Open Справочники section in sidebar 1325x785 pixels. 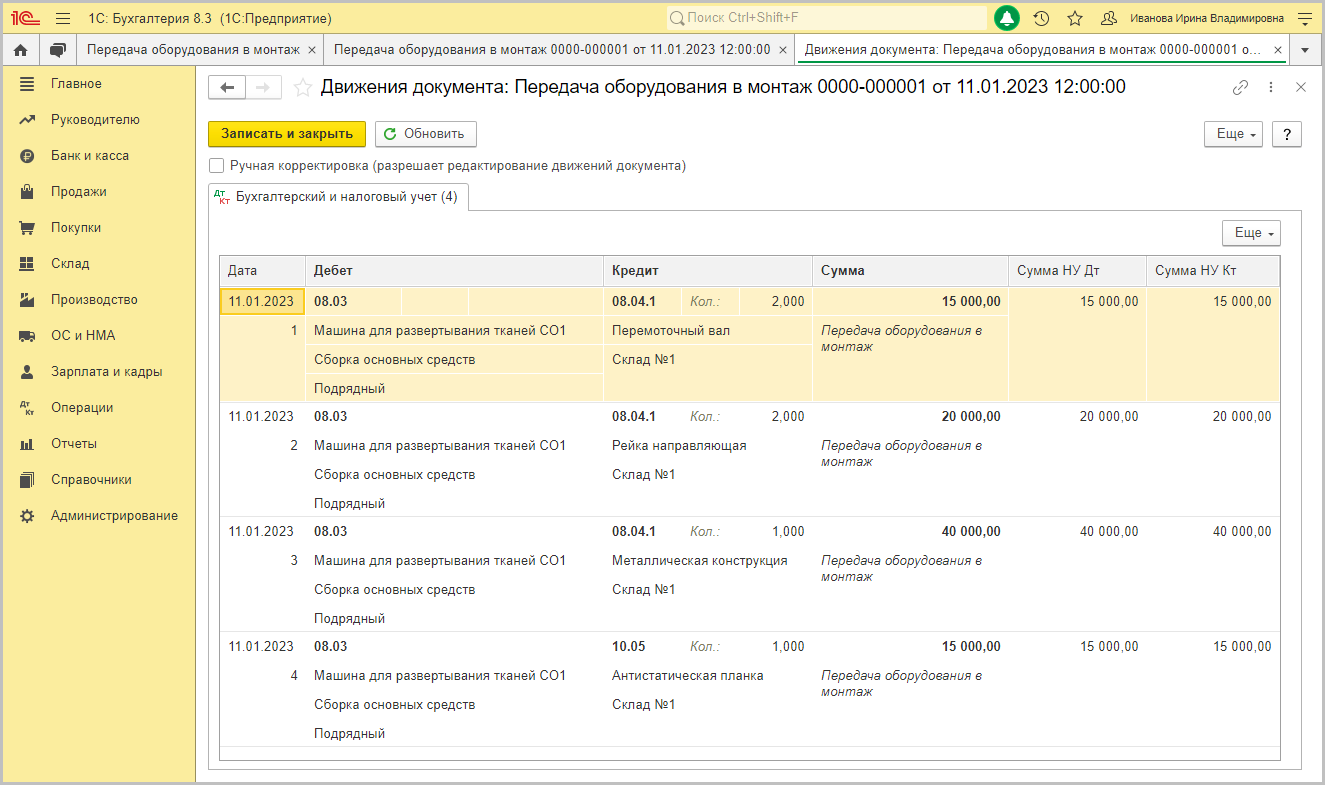click(x=98, y=480)
